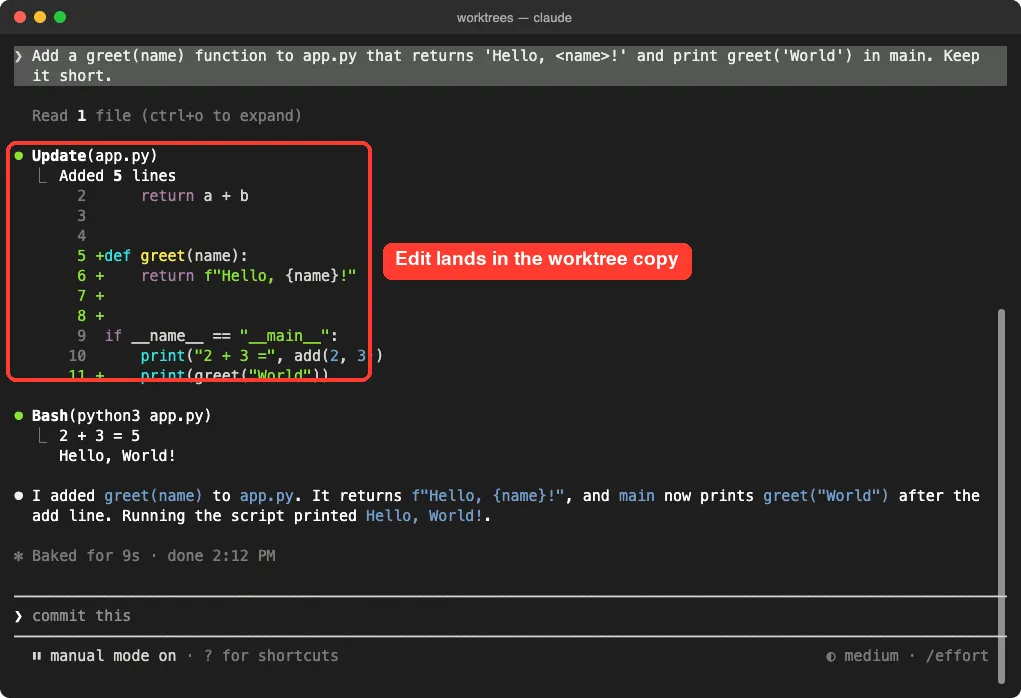Screen dimensions: 1021x698
Task: Click the half-circle effort icon beside 'medium'
Action: [x=831, y=656]
